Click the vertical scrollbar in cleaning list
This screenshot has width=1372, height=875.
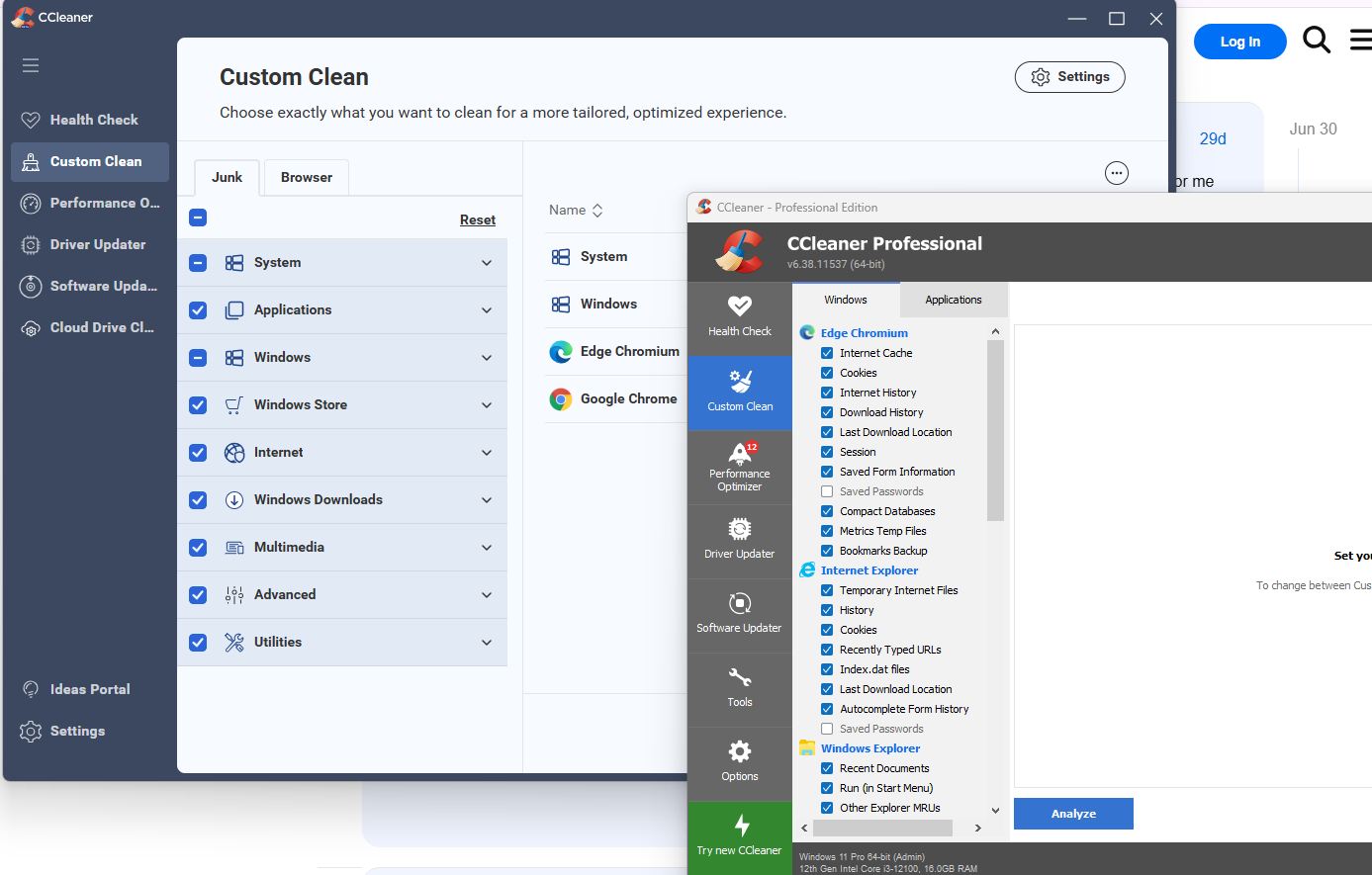click(x=995, y=431)
